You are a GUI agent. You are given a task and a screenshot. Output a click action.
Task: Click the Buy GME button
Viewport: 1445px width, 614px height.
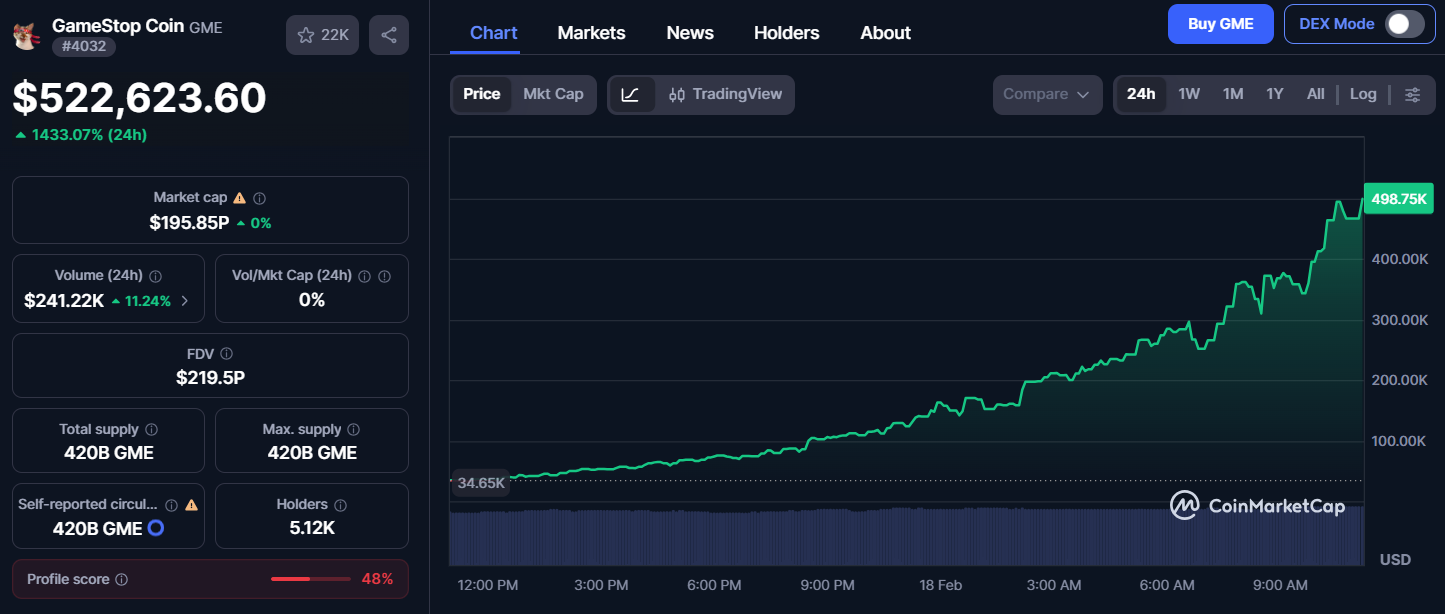[x=1221, y=24]
